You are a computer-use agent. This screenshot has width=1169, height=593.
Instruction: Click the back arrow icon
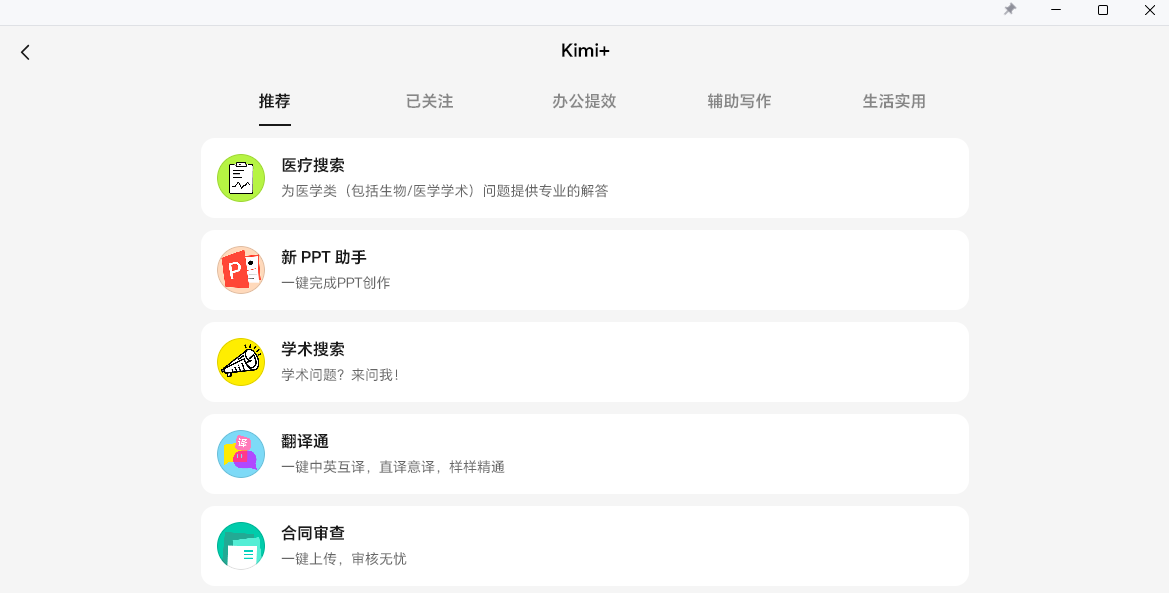point(25,51)
